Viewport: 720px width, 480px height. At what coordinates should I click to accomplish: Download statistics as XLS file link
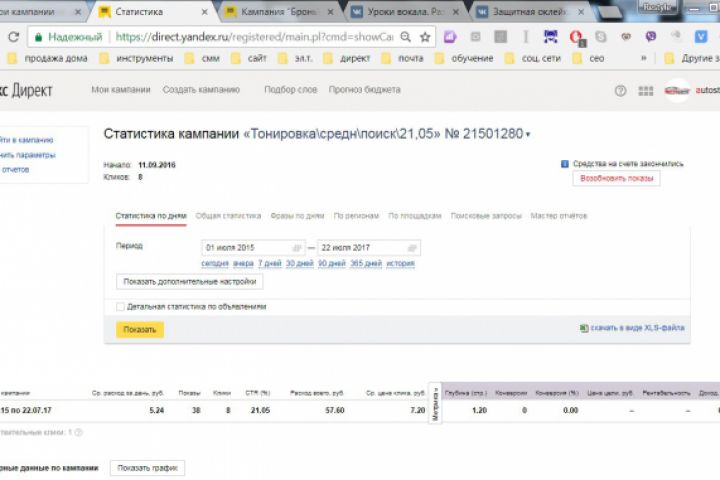637,328
